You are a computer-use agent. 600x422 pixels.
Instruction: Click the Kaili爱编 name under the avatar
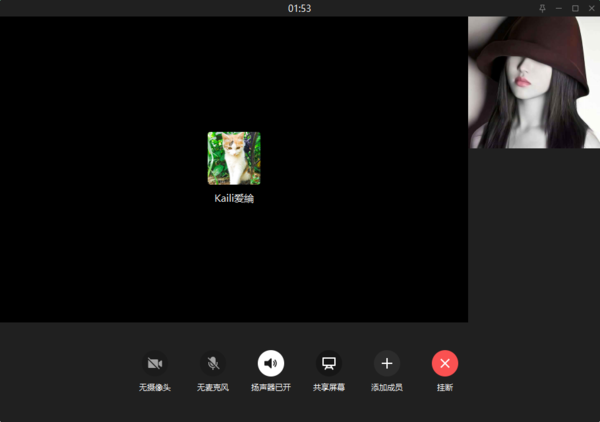[x=234, y=198]
